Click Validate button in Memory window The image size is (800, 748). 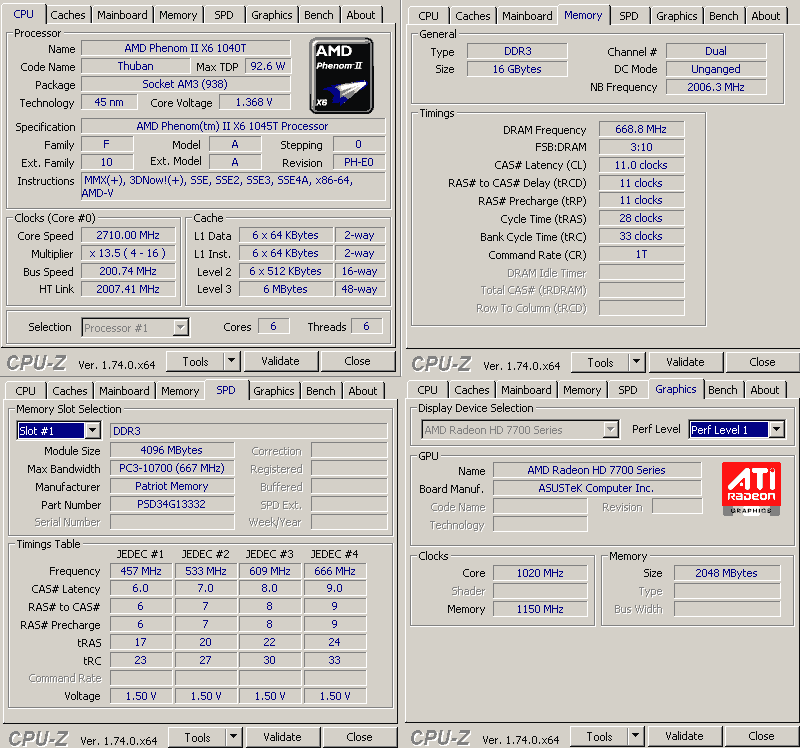pos(685,362)
